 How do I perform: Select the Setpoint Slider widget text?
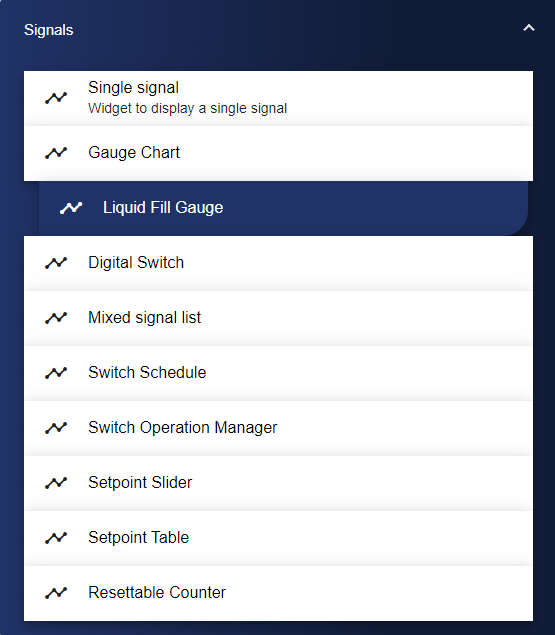tap(140, 482)
